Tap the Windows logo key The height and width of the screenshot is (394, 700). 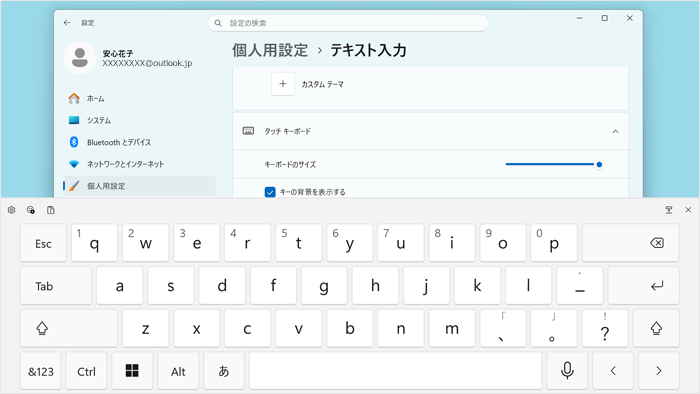[x=132, y=371]
